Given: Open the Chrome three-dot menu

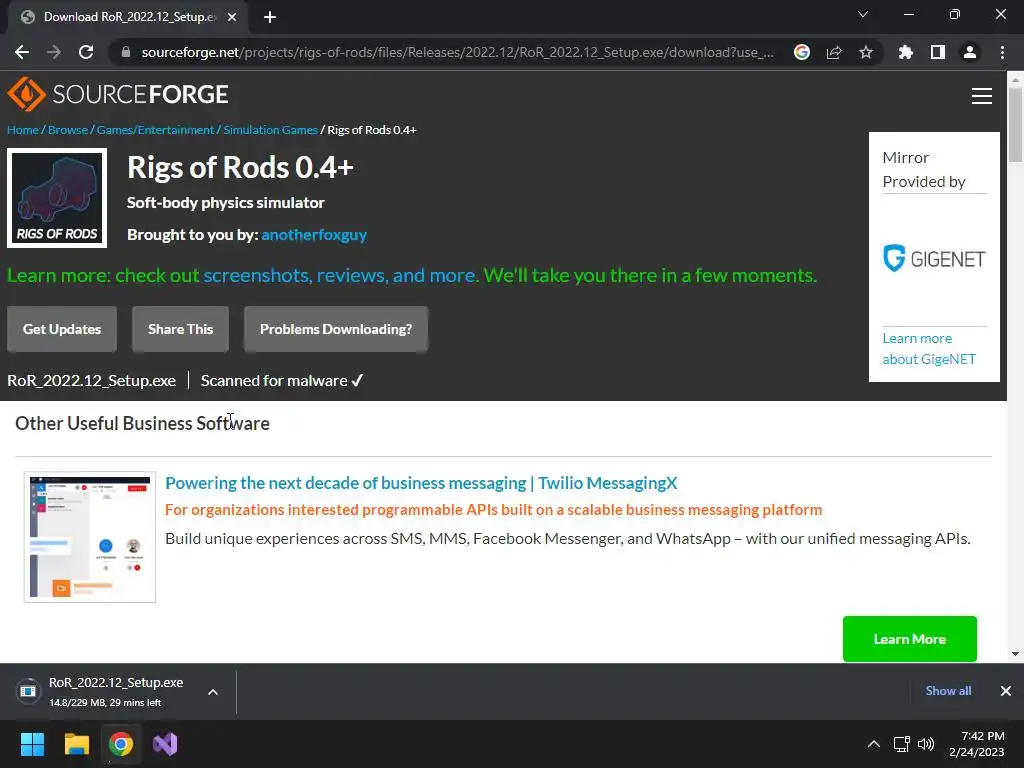Looking at the screenshot, I should click(1002, 52).
